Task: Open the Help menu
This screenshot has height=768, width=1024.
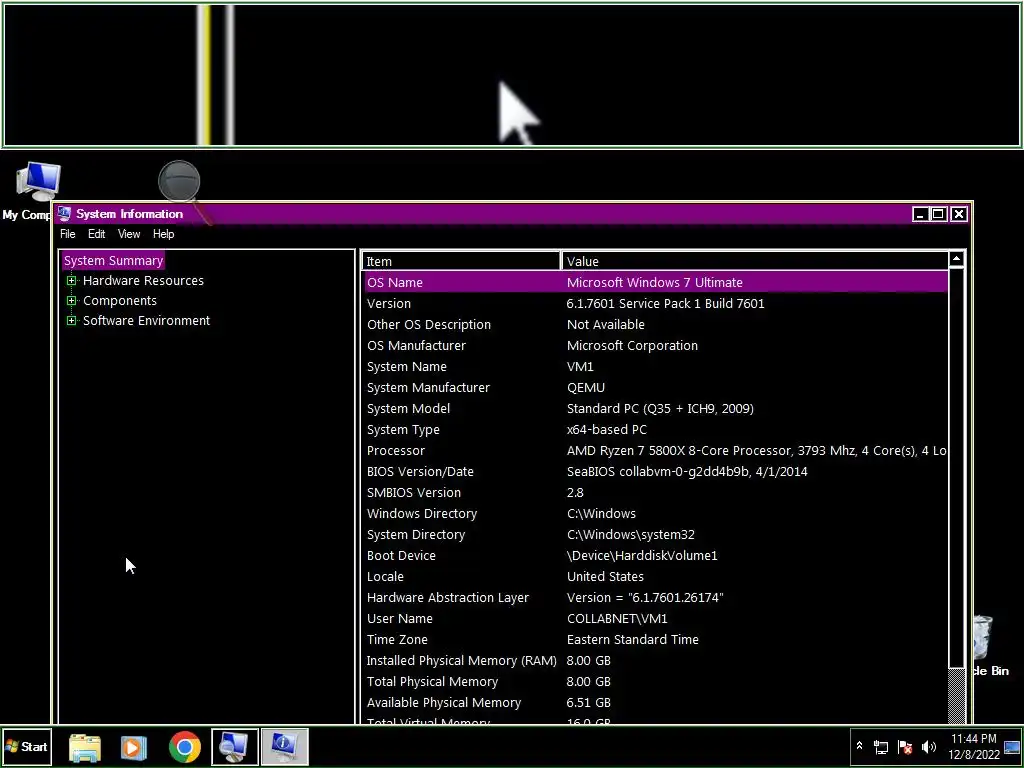Action: [x=163, y=234]
